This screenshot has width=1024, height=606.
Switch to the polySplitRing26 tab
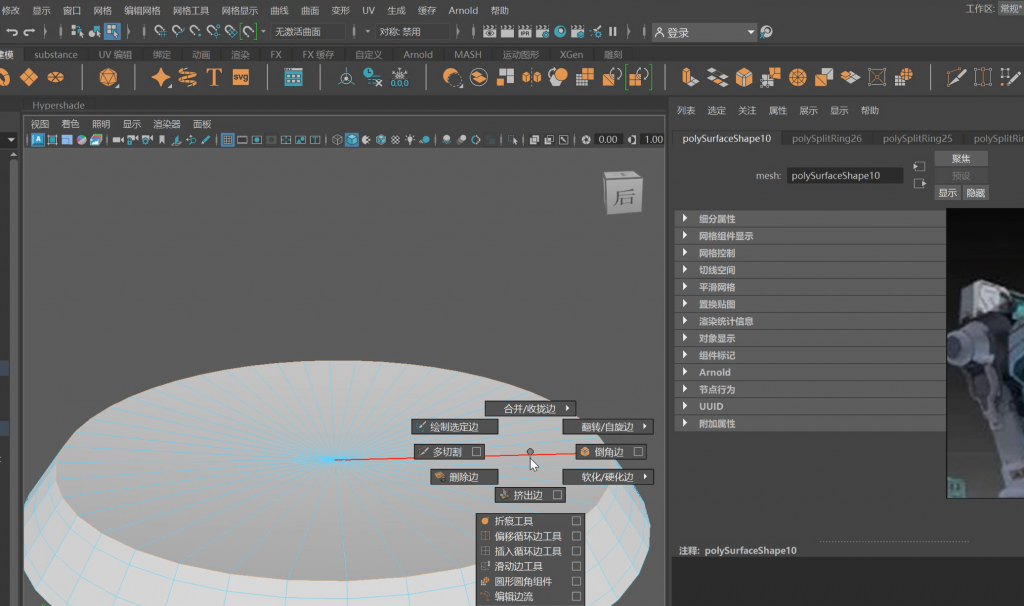(x=827, y=138)
